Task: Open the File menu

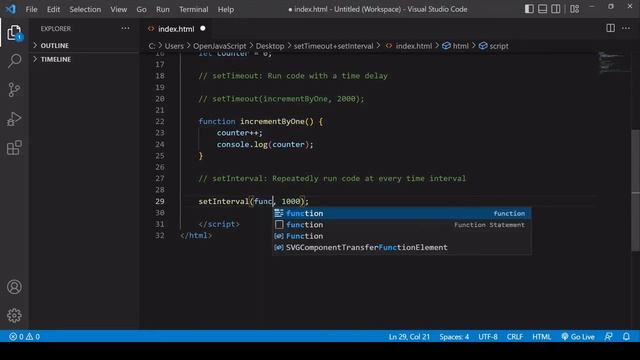Action: click(31, 9)
